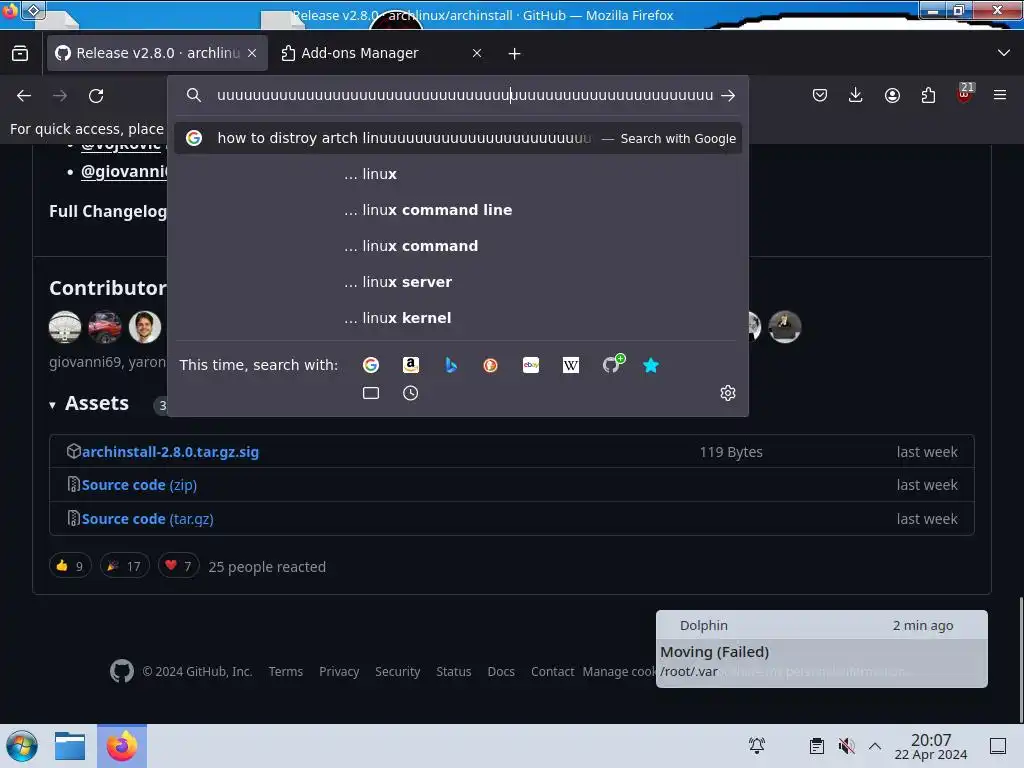Open the Pocket save icon
Viewport: 1024px width, 768px height.
click(x=820, y=95)
